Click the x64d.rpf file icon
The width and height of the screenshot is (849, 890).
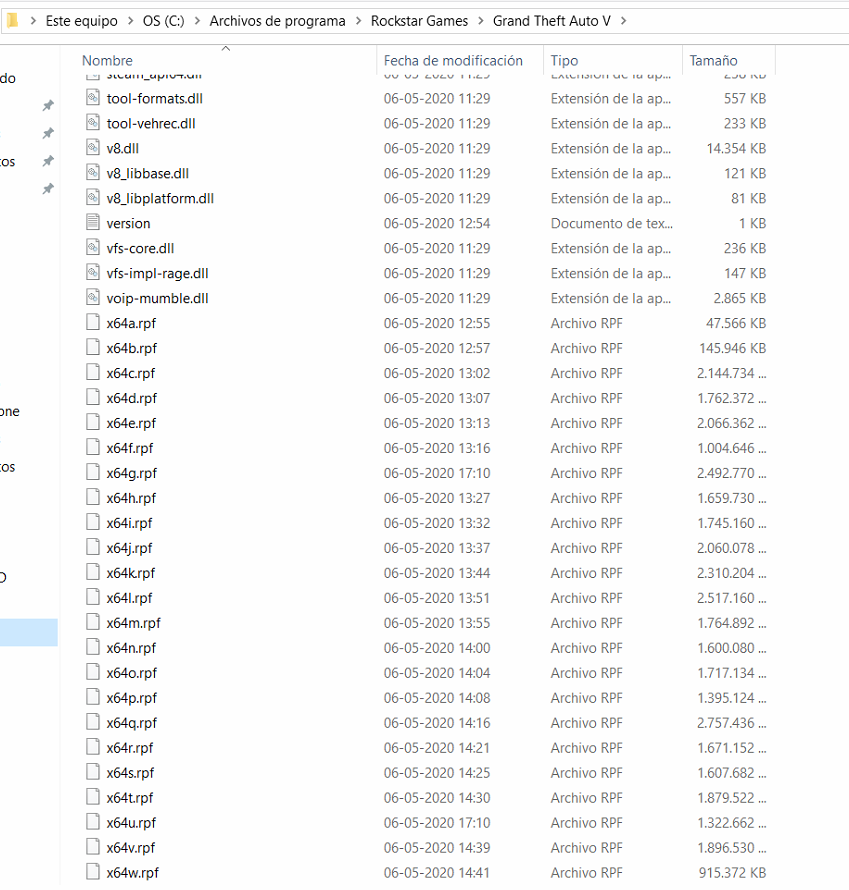click(93, 397)
